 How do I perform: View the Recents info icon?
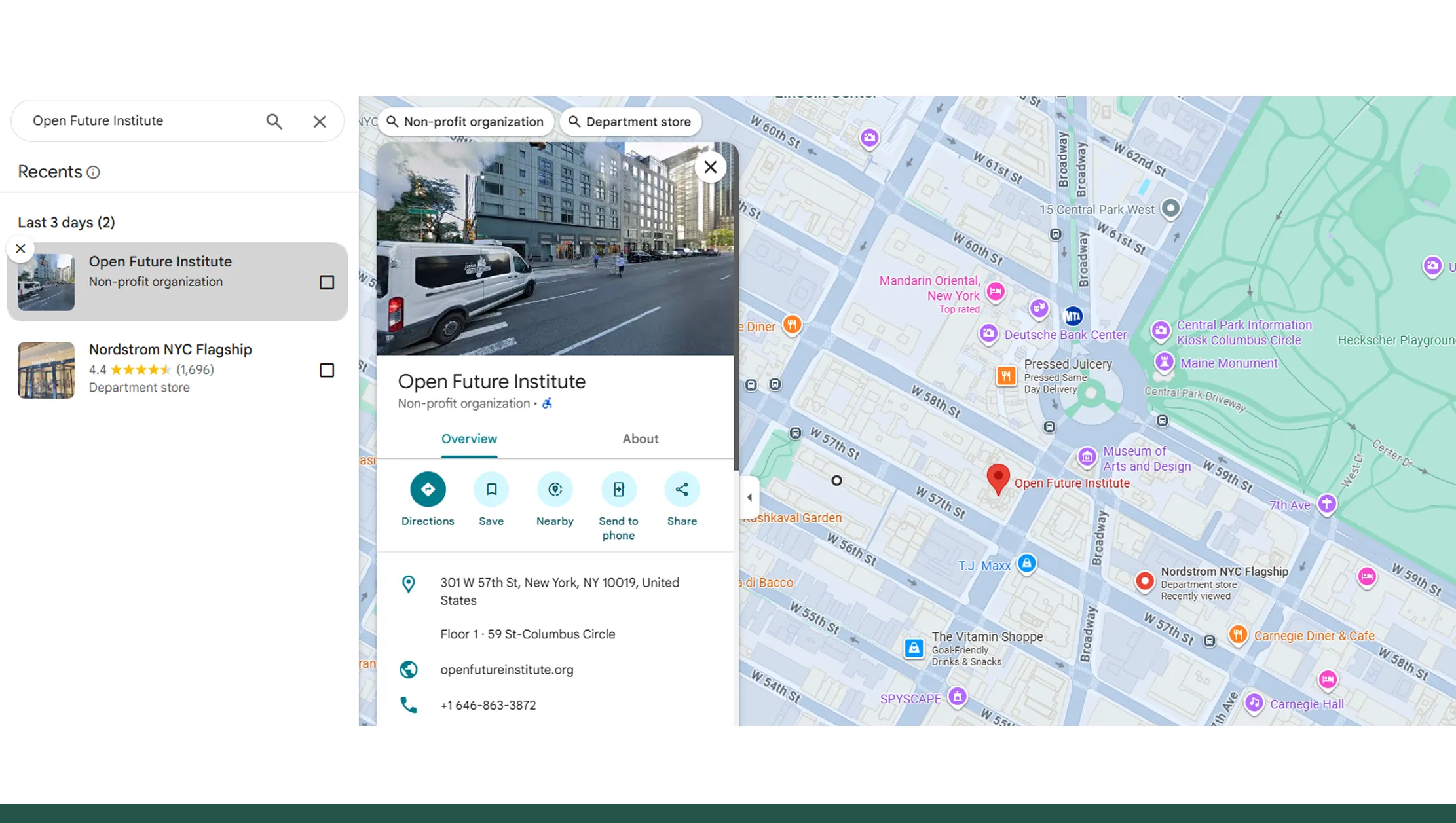click(x=94, y=172)
